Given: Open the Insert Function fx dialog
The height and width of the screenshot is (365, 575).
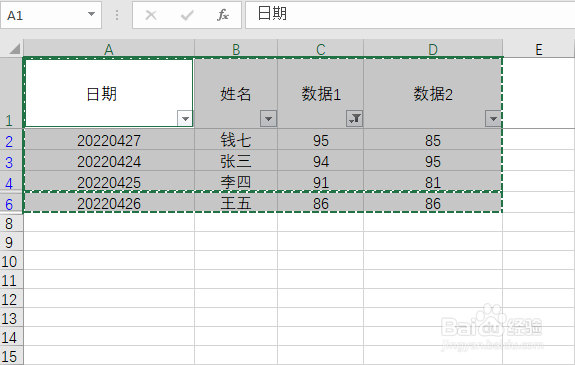Looking at the screenshot, I should (223, 15).
